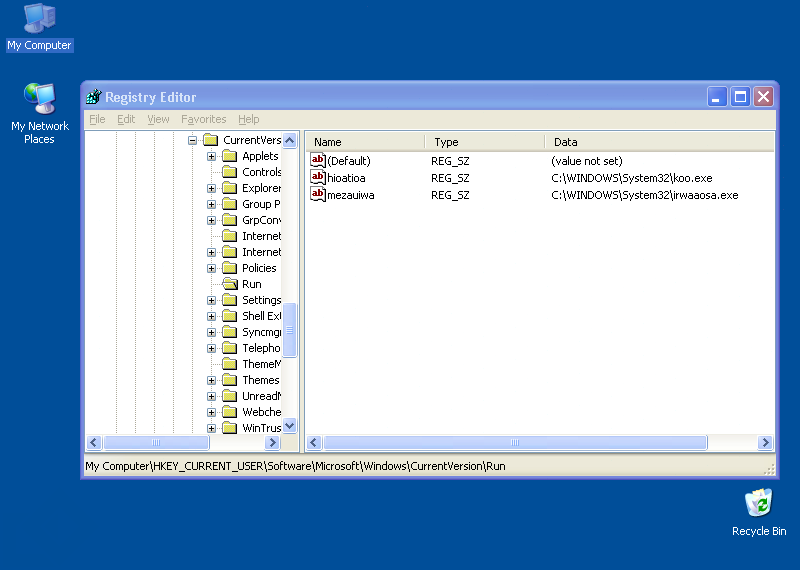Sort values by the Type column header

(x=485, y=142)
